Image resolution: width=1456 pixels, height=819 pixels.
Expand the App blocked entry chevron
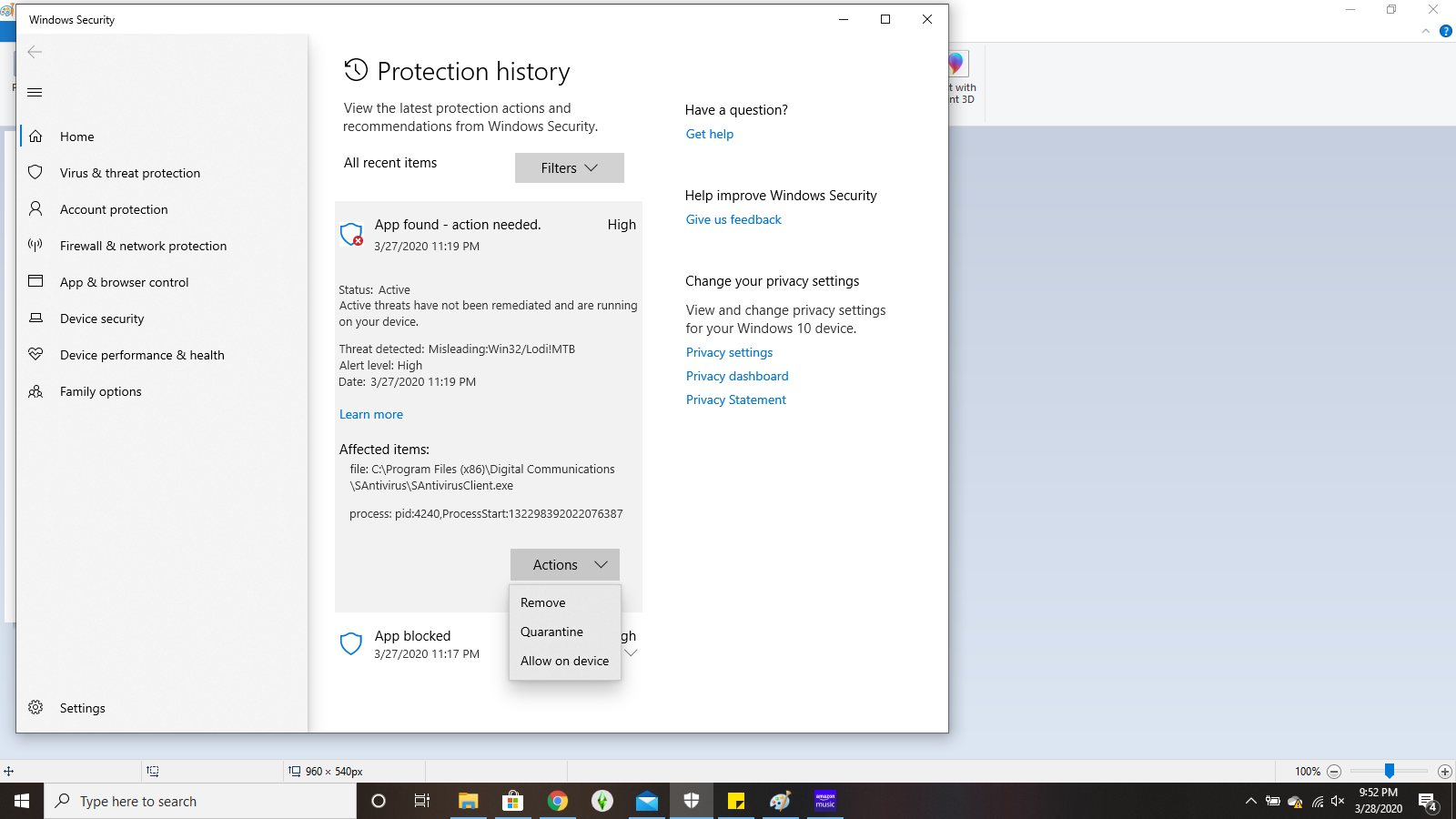click(x=631, y=652)
